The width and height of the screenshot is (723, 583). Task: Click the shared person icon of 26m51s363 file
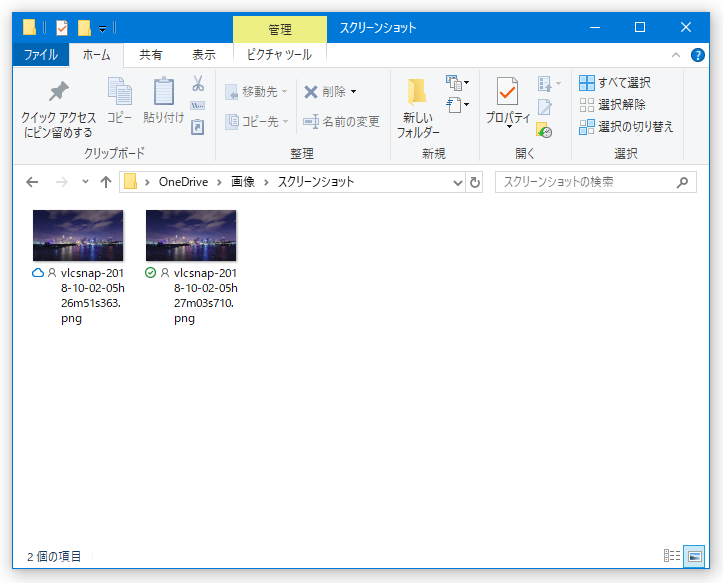point(52,273)
